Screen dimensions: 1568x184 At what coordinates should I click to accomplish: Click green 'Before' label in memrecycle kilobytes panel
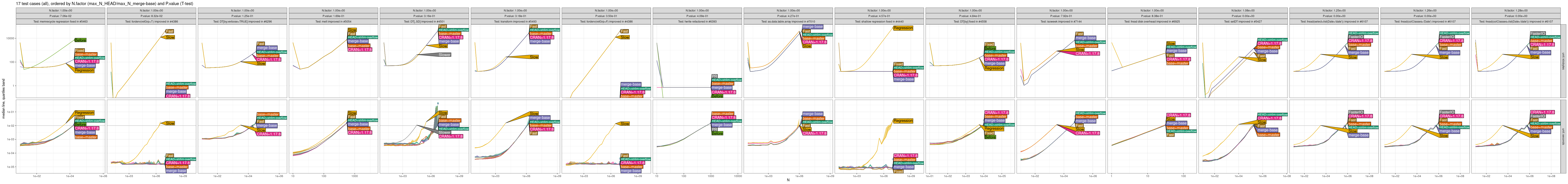coord(80,40)
